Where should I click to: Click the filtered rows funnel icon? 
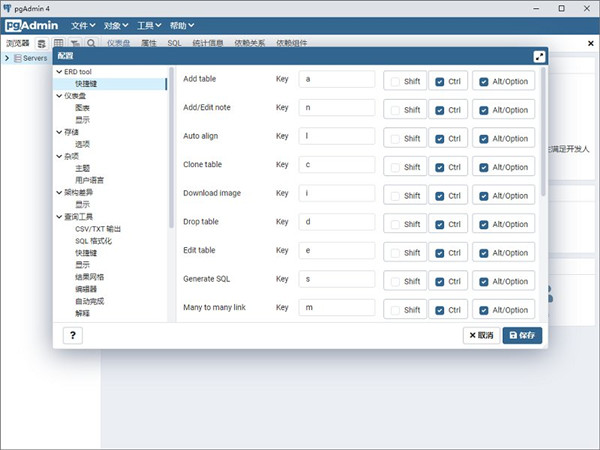click(x=75, y=44)
